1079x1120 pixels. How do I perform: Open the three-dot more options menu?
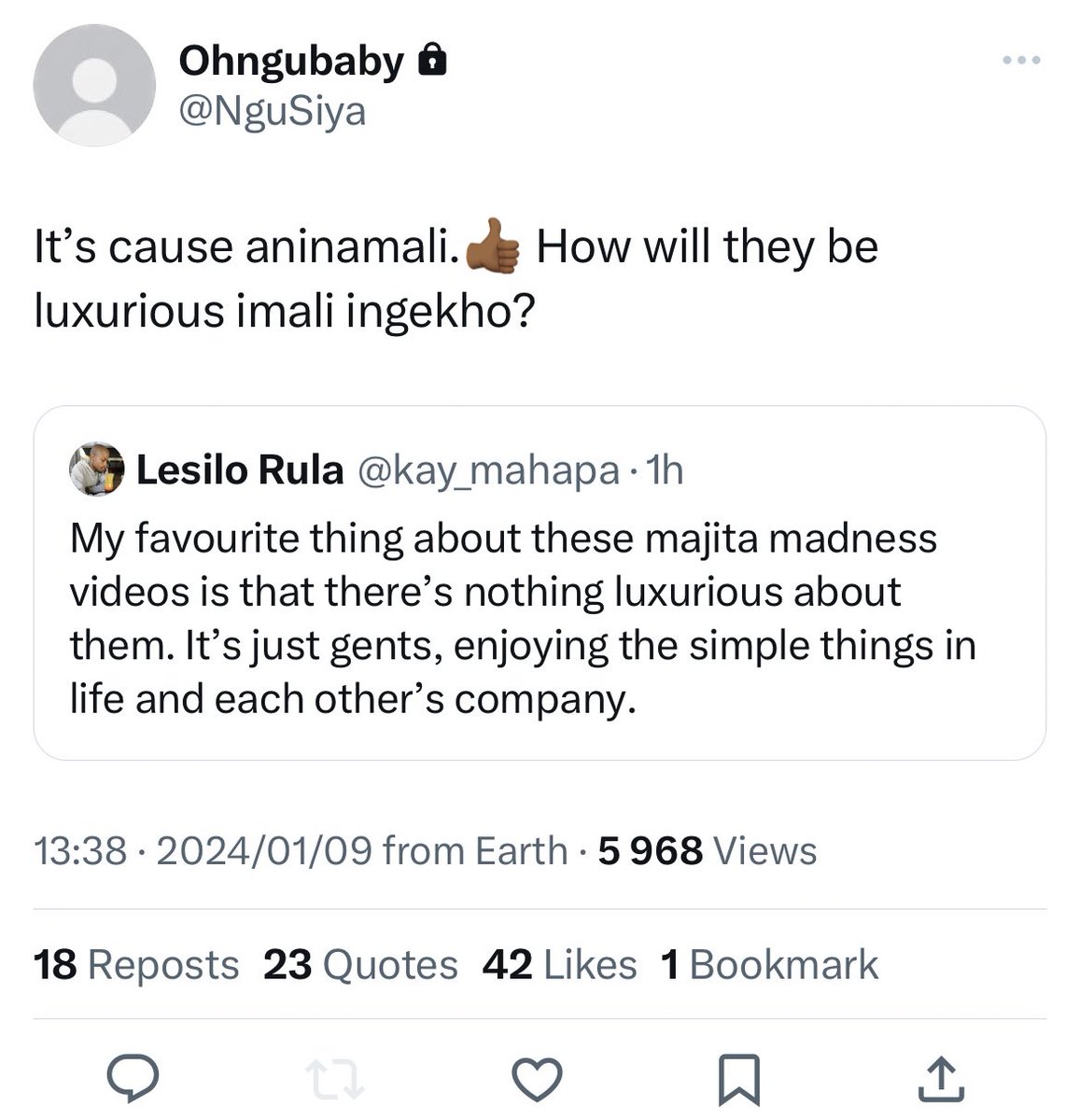1020,62
